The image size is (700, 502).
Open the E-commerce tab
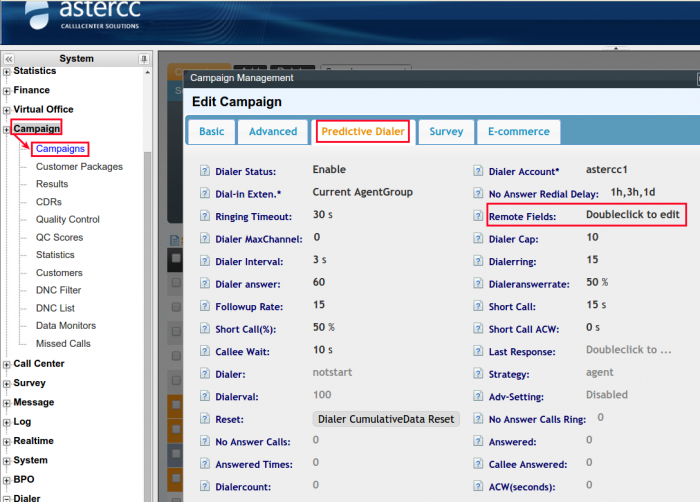click(x=518, y=131)
